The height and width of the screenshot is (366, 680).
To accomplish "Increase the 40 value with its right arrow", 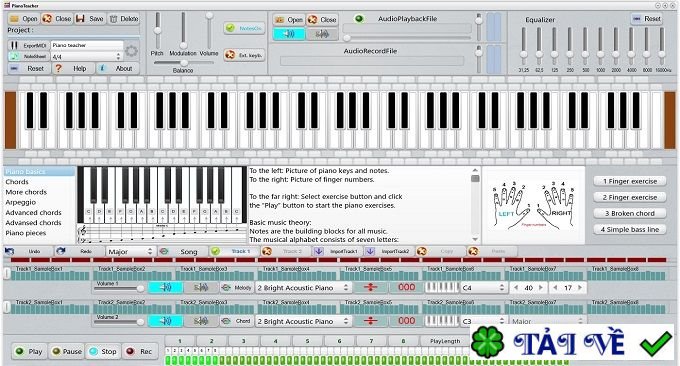I will 541,288.
